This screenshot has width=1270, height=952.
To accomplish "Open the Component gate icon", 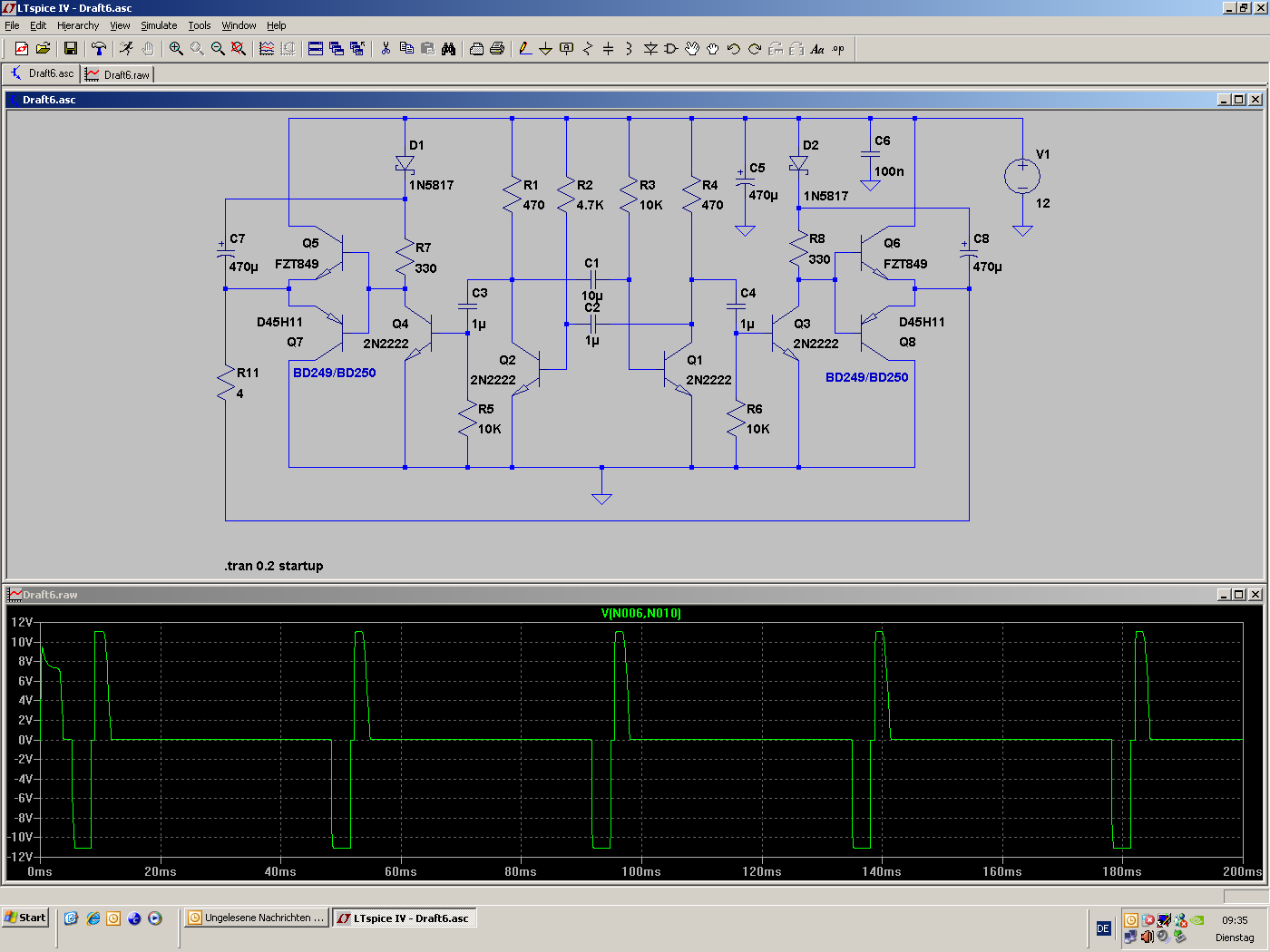I will tap(671, 49).
